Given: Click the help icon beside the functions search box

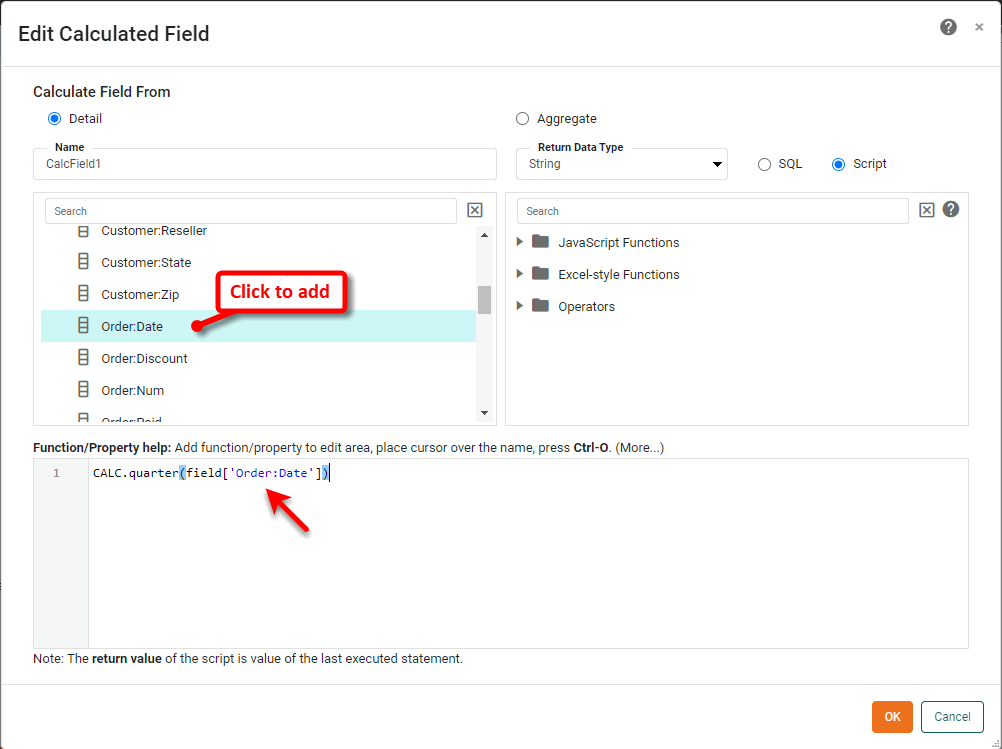Looking at the screenshot, I should tap(950, 209).
